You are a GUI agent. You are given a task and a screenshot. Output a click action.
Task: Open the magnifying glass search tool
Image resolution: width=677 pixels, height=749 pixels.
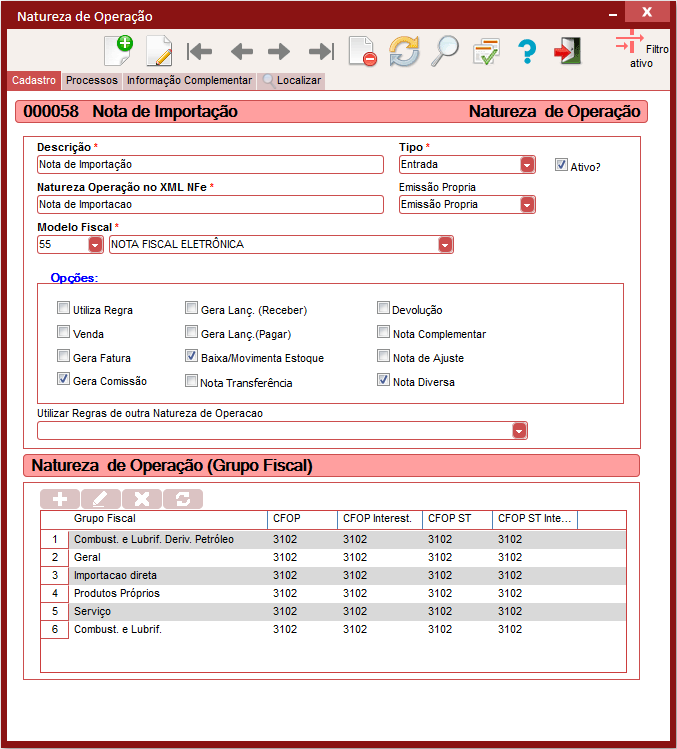445,50
